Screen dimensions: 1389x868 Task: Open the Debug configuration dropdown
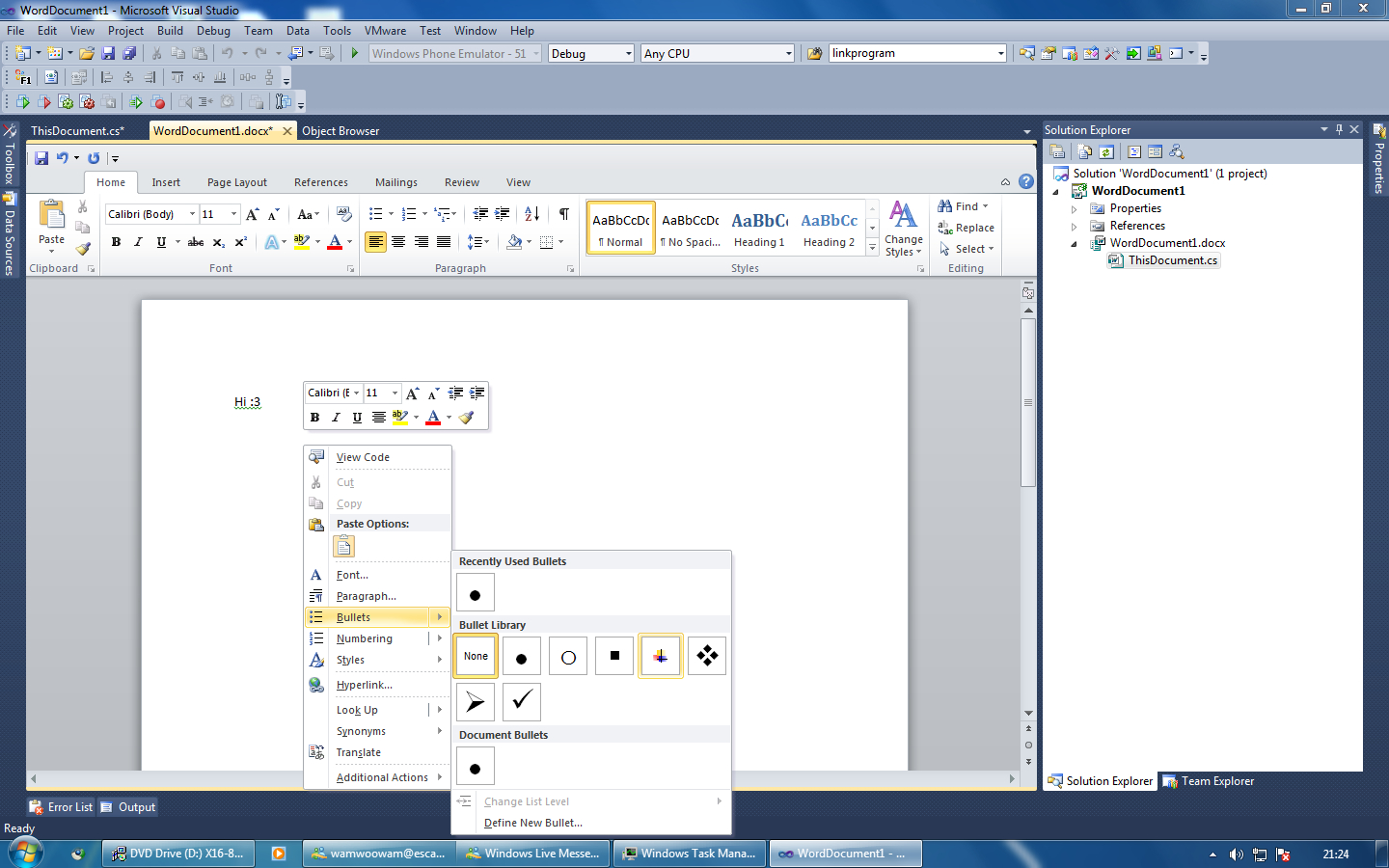(x=628, y=54)
